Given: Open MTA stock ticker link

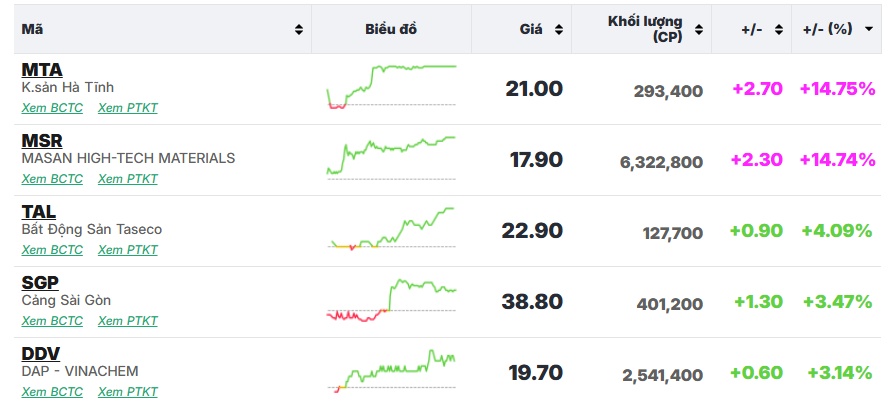Looking at the screenshot, I should 42,70.
